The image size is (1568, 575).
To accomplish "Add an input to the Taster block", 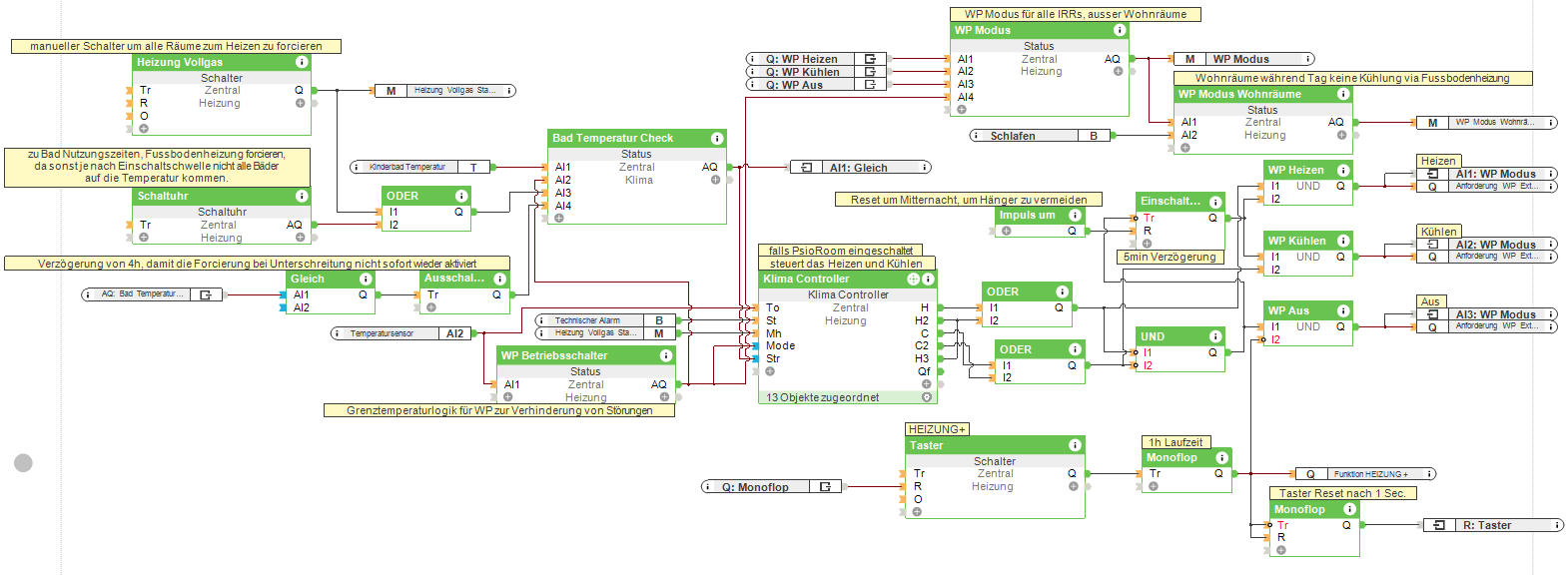I will pos(917,512).
